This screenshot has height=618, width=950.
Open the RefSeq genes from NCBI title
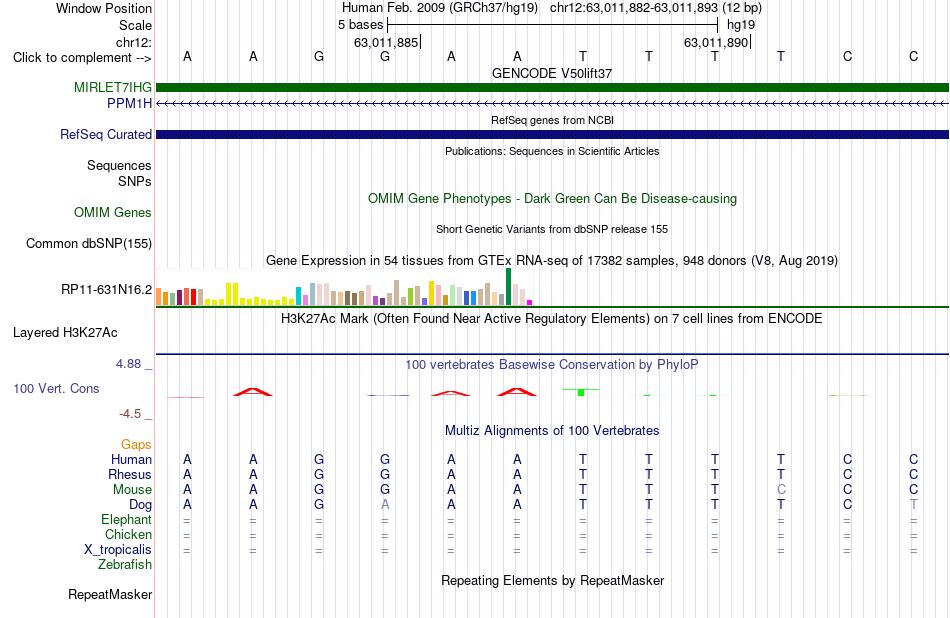pos(552,120)
